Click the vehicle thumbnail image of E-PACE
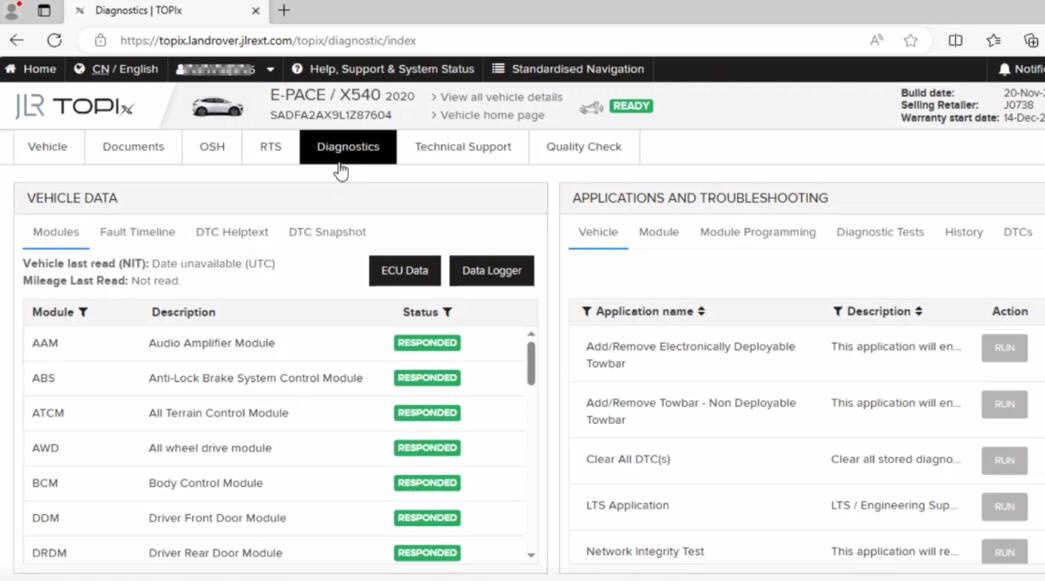 coord(217,107)
